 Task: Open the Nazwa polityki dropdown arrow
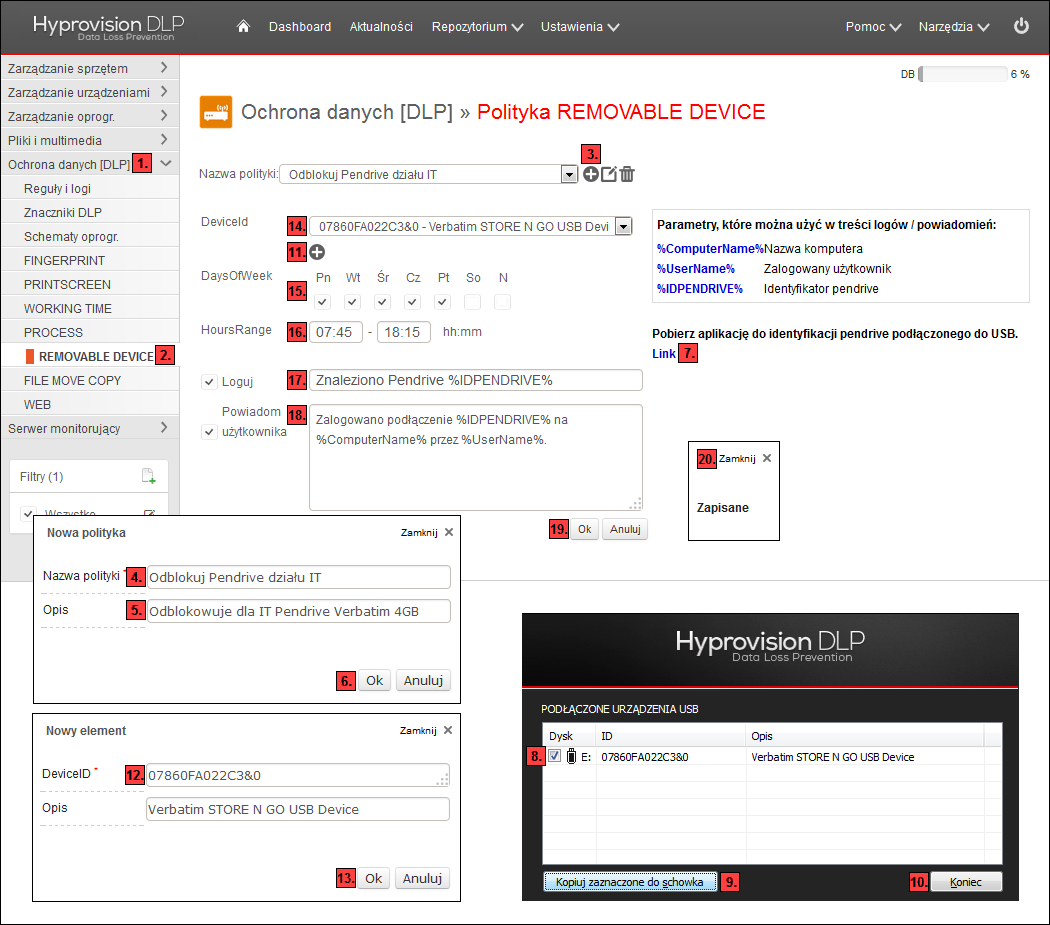pos(569,175)
